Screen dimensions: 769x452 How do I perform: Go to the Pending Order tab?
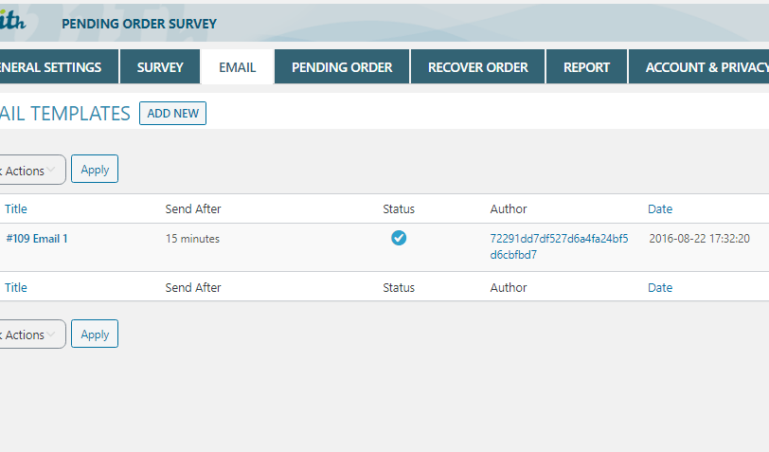point(342,68)
